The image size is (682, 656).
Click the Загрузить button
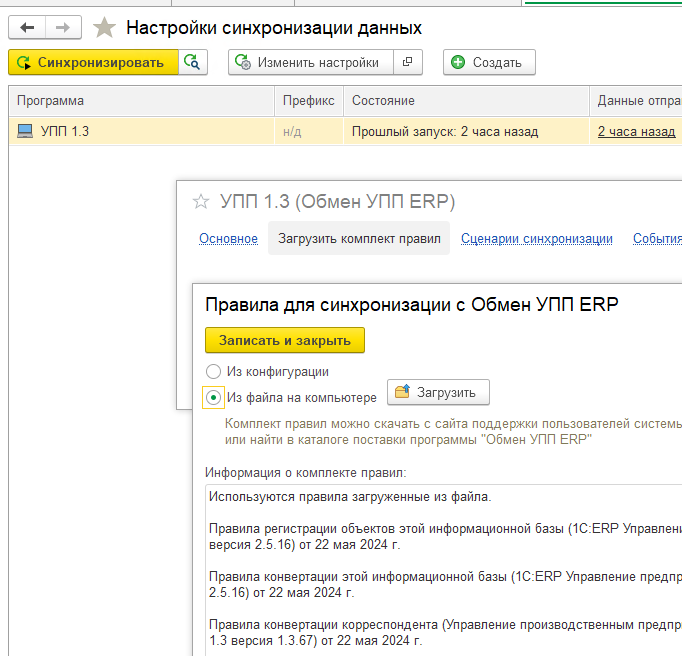[x=438, y=392]
